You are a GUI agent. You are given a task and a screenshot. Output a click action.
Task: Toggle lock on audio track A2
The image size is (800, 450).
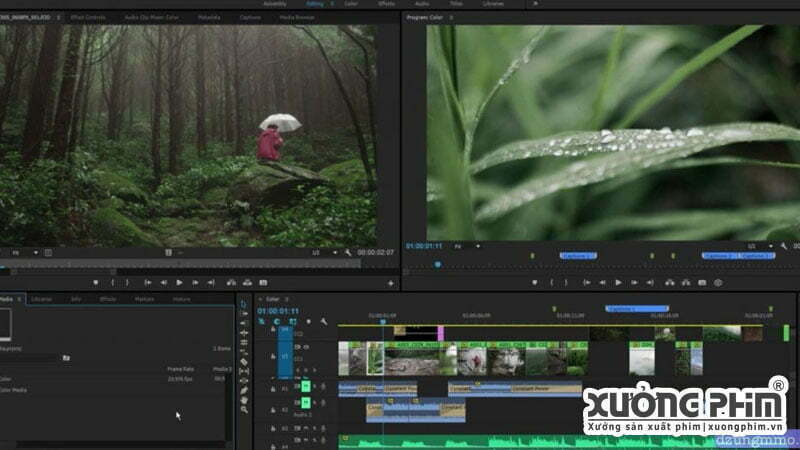273,409
